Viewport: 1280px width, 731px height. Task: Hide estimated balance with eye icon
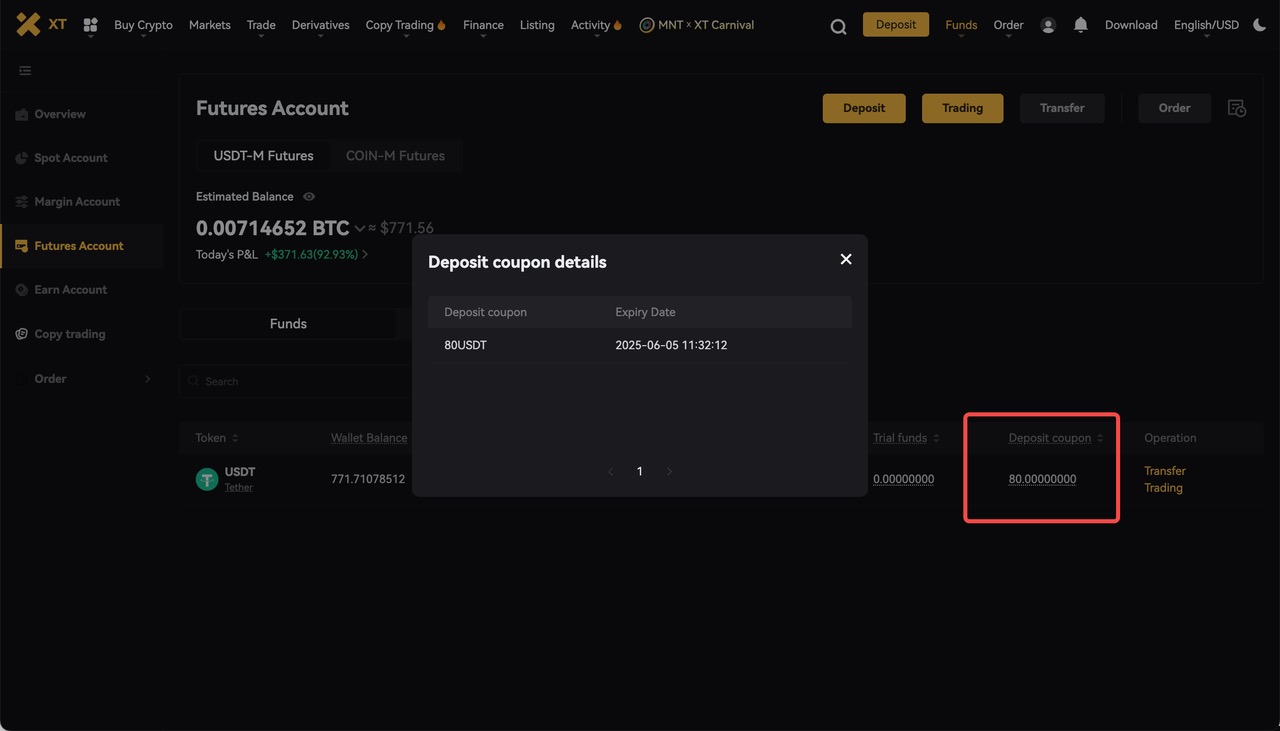(x=309, y=197)
